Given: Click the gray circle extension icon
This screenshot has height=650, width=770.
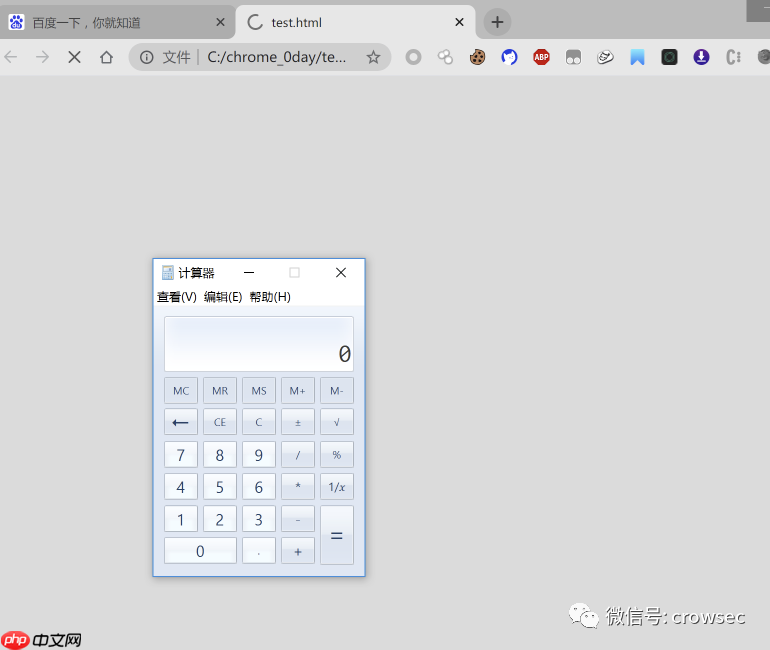Looking at the screenshot, I should click(x=413, y=57).
